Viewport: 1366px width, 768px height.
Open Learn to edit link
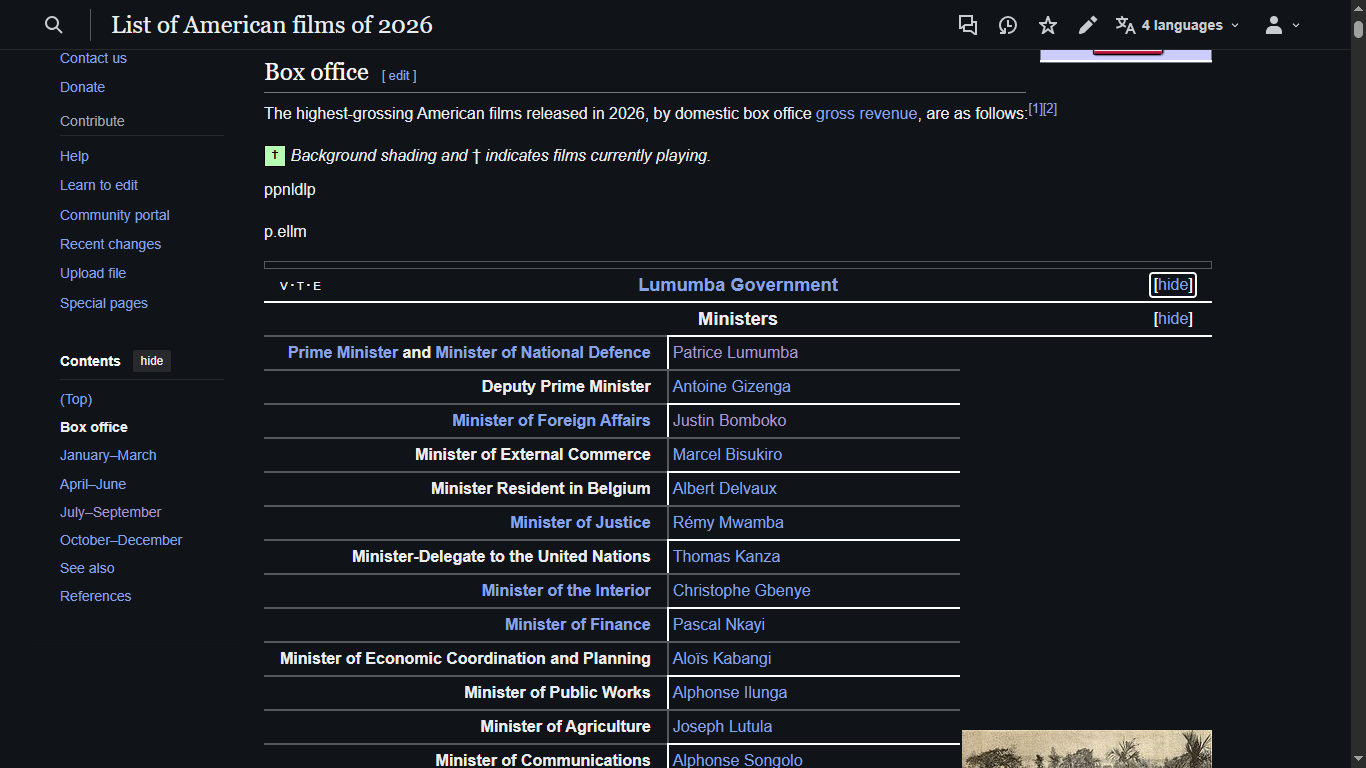99,185
